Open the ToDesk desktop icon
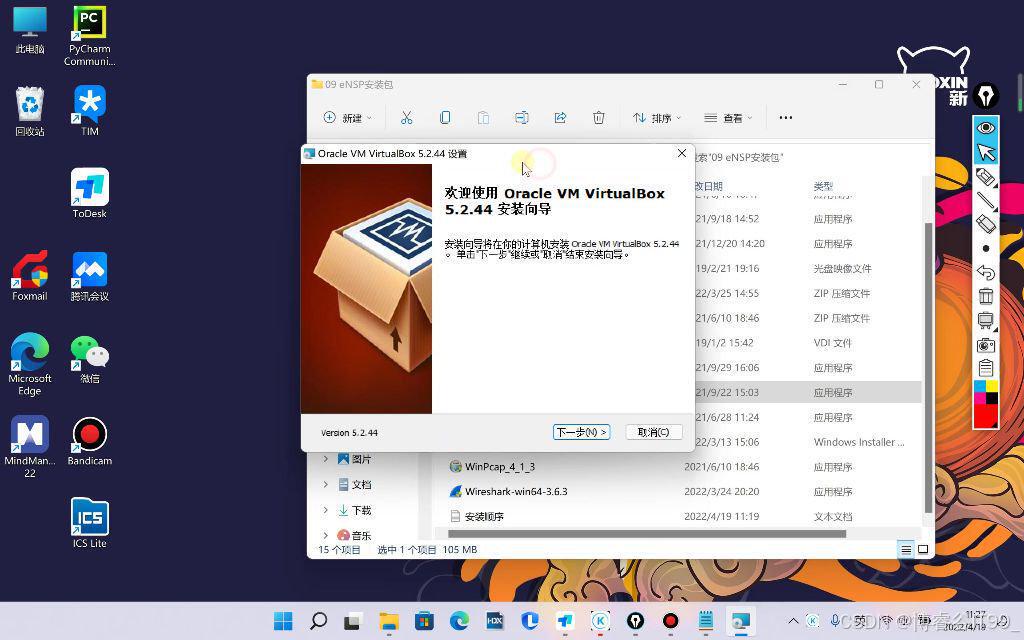The width and height of the screenshot is (1024, 640). 89,193
